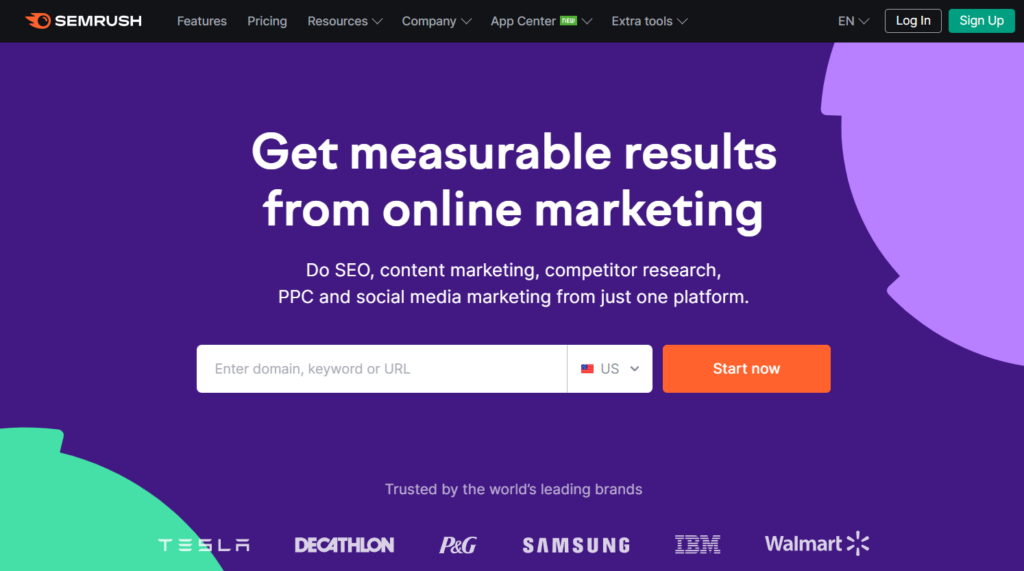This screenshot has height=571, width=1024.
Task: Click the Log In button
Action: pos(913,21)
